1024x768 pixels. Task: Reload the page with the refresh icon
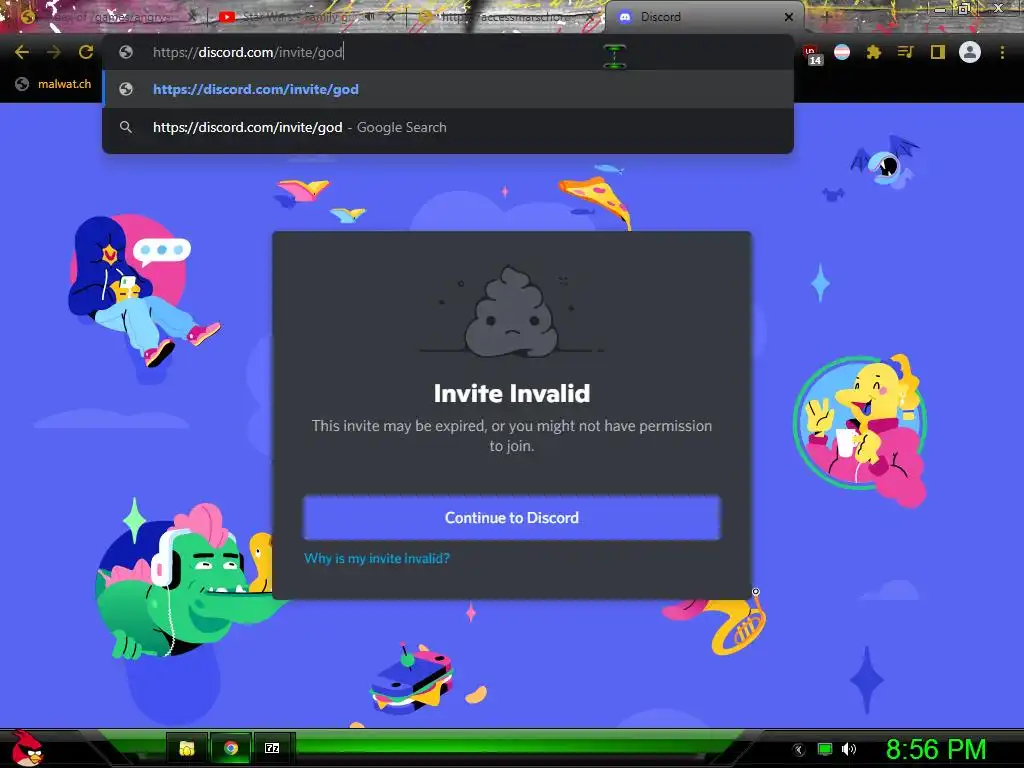click(86, 52)
